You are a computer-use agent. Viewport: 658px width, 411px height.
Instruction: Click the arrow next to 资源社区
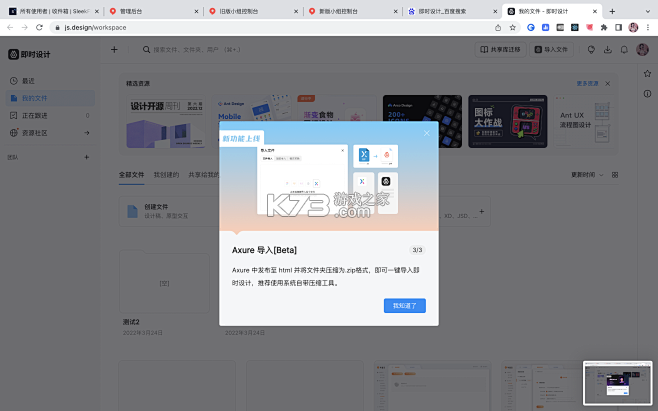87,133
